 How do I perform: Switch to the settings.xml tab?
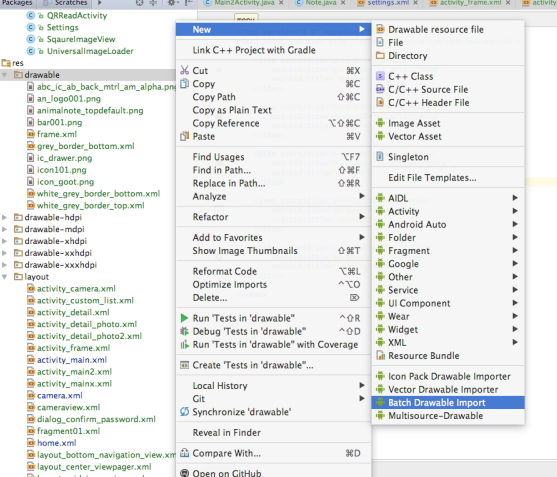[x=388, y=2]
